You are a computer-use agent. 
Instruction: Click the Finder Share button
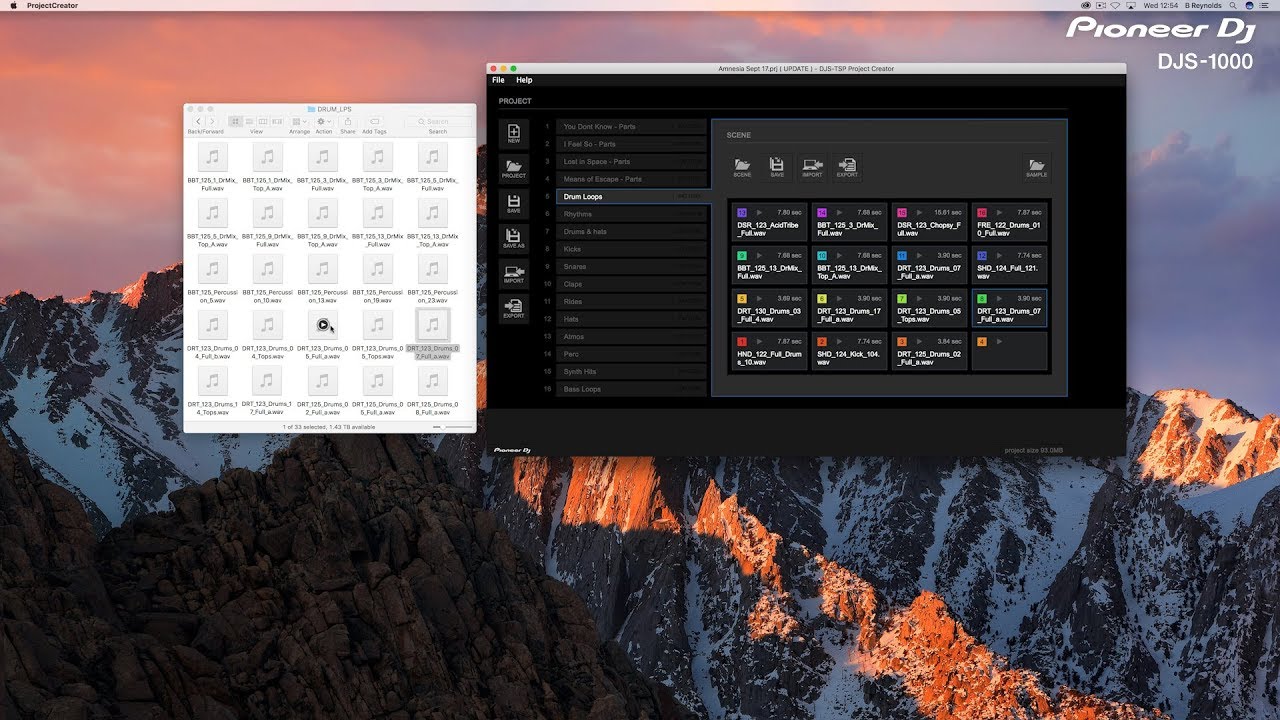pyautogui.click(x=348, y=121)
